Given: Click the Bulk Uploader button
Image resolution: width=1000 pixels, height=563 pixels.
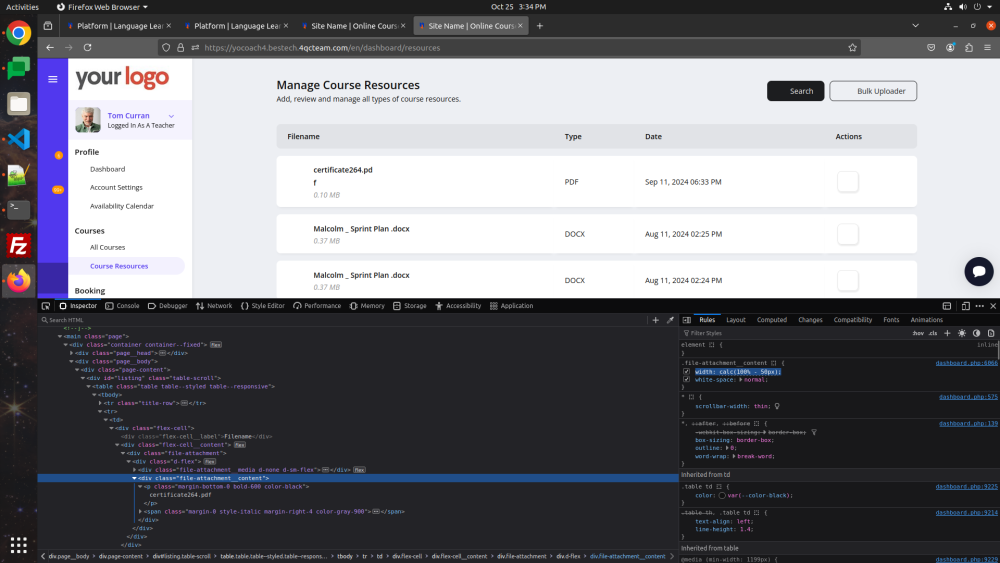Looking at the screenshot, I should tap(873, 91).
